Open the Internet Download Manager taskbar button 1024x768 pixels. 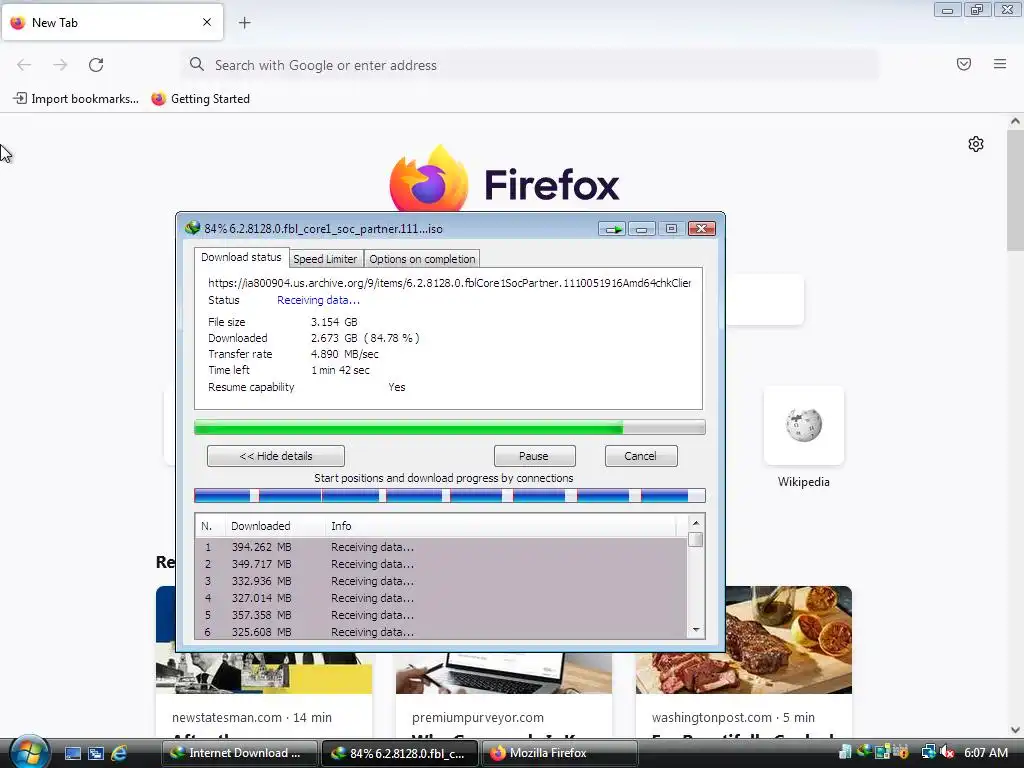(x=239, y=753)
